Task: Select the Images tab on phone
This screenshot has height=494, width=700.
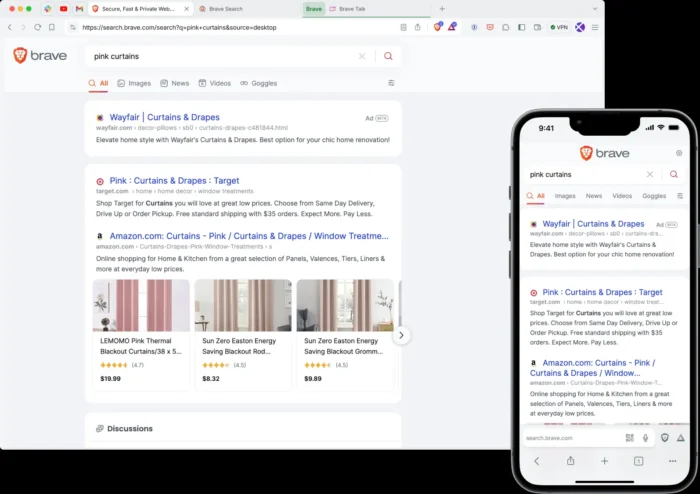Action: point(565,196)
